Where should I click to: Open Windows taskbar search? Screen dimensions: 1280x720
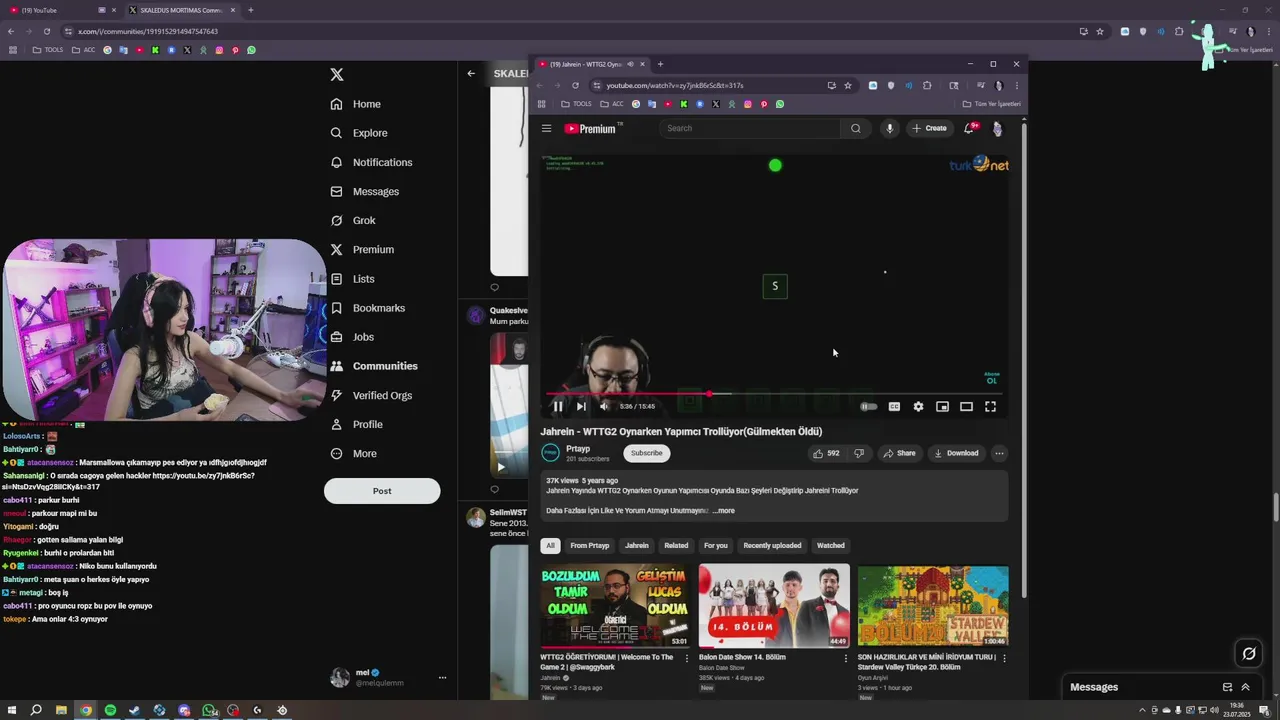pyautogui.click(x=36, y=710)
